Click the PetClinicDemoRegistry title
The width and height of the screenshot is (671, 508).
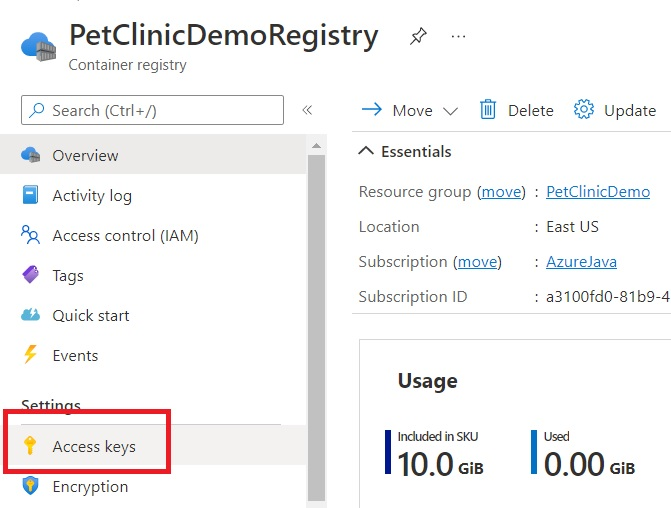pos(224,36)
